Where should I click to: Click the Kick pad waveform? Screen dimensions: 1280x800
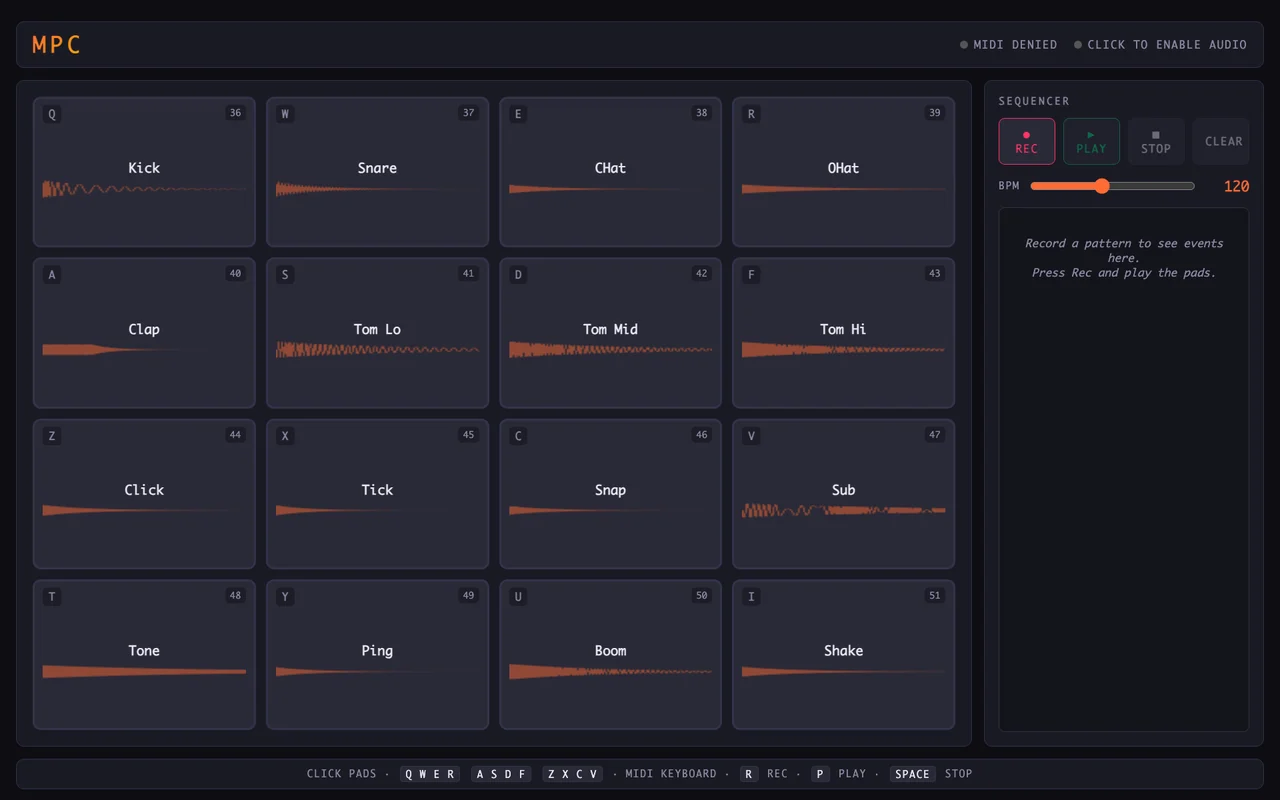click(144, 189)
